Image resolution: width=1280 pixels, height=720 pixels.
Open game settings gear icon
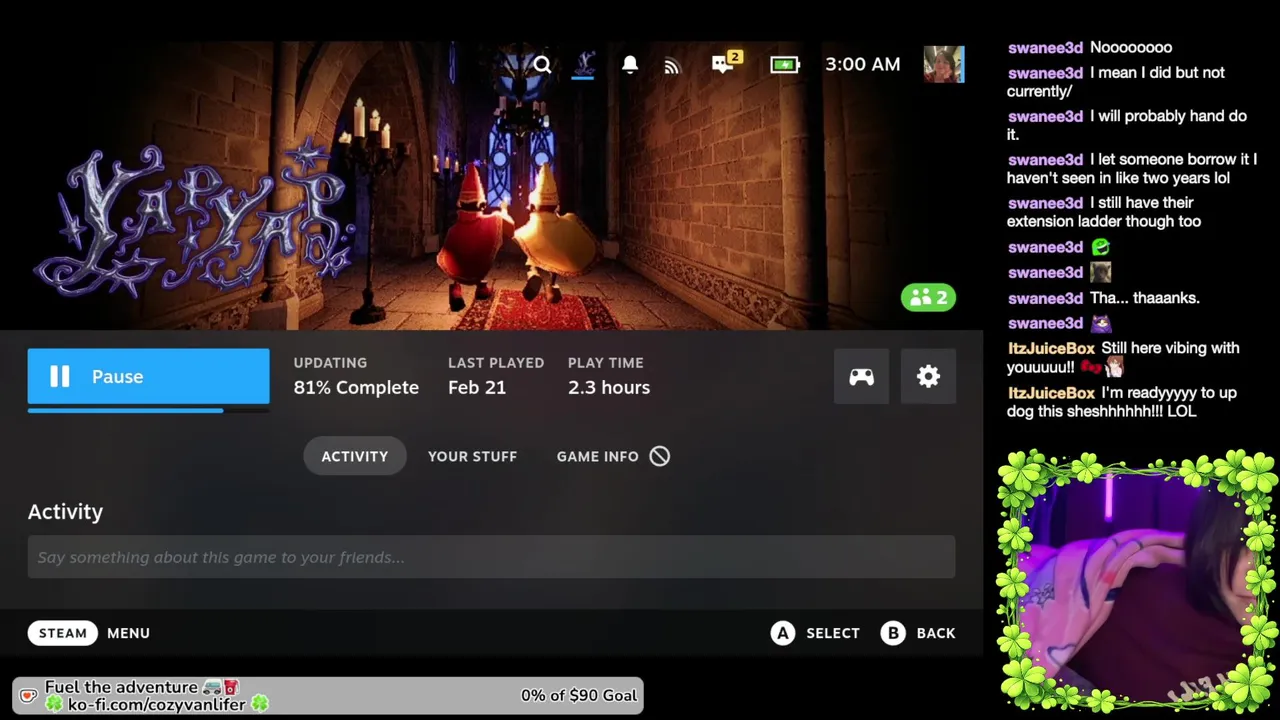(928, 376)
